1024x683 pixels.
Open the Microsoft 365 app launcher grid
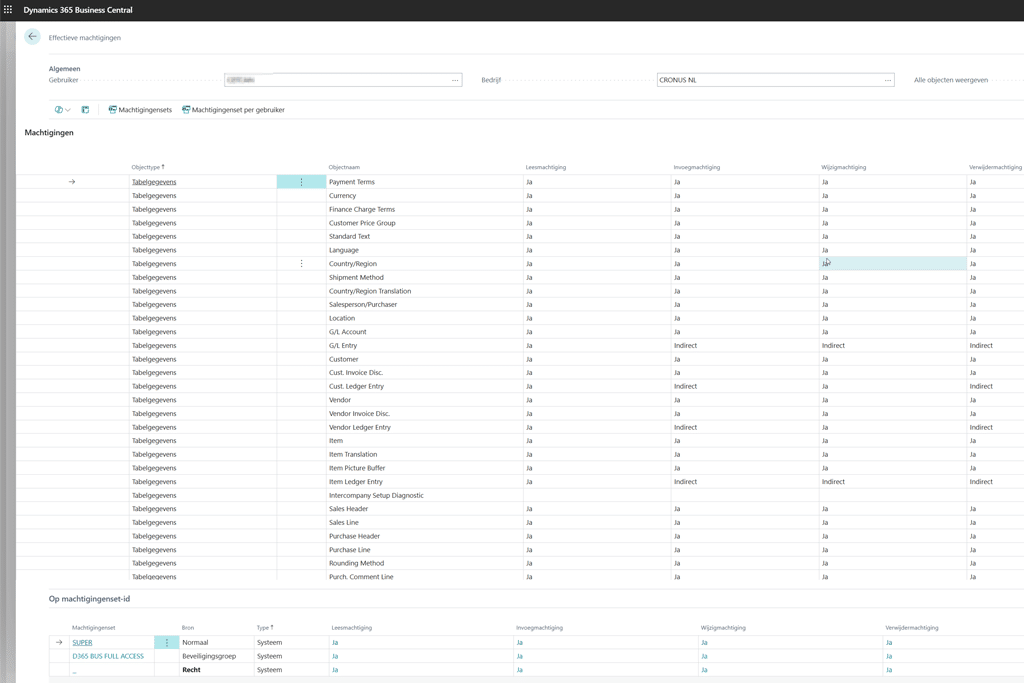pos(10,9)
